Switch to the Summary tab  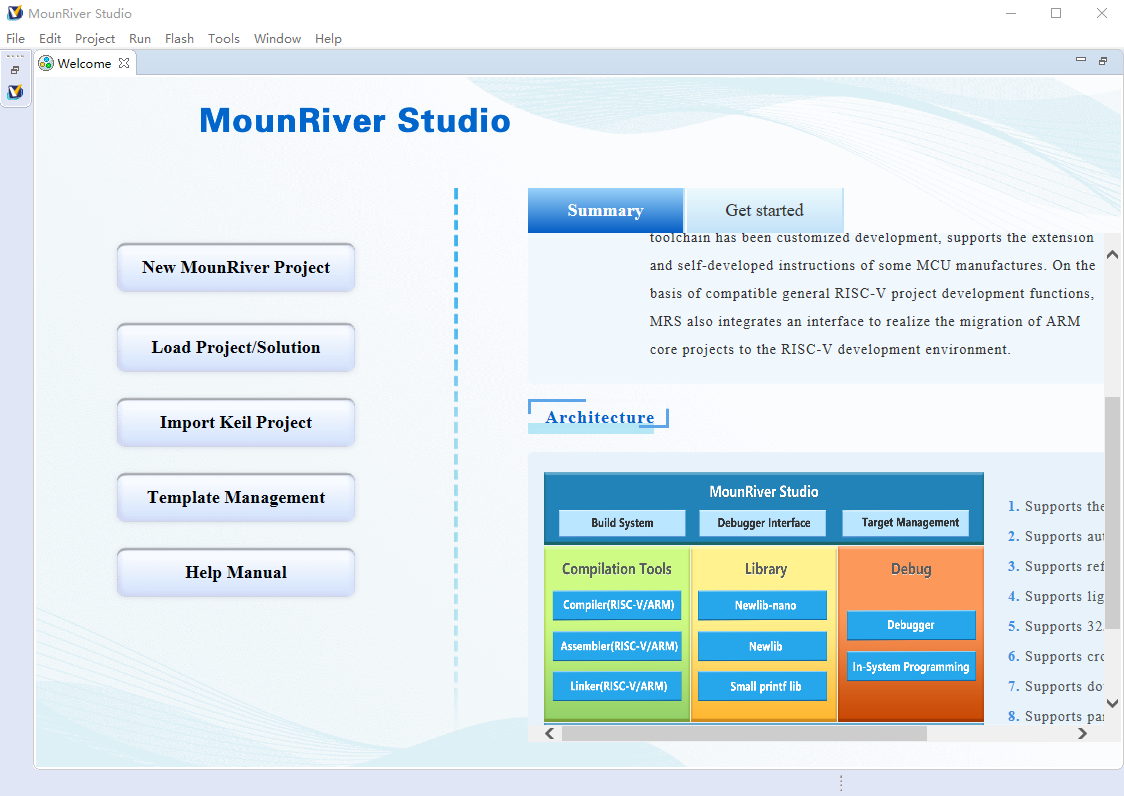(x=606, y=210)
